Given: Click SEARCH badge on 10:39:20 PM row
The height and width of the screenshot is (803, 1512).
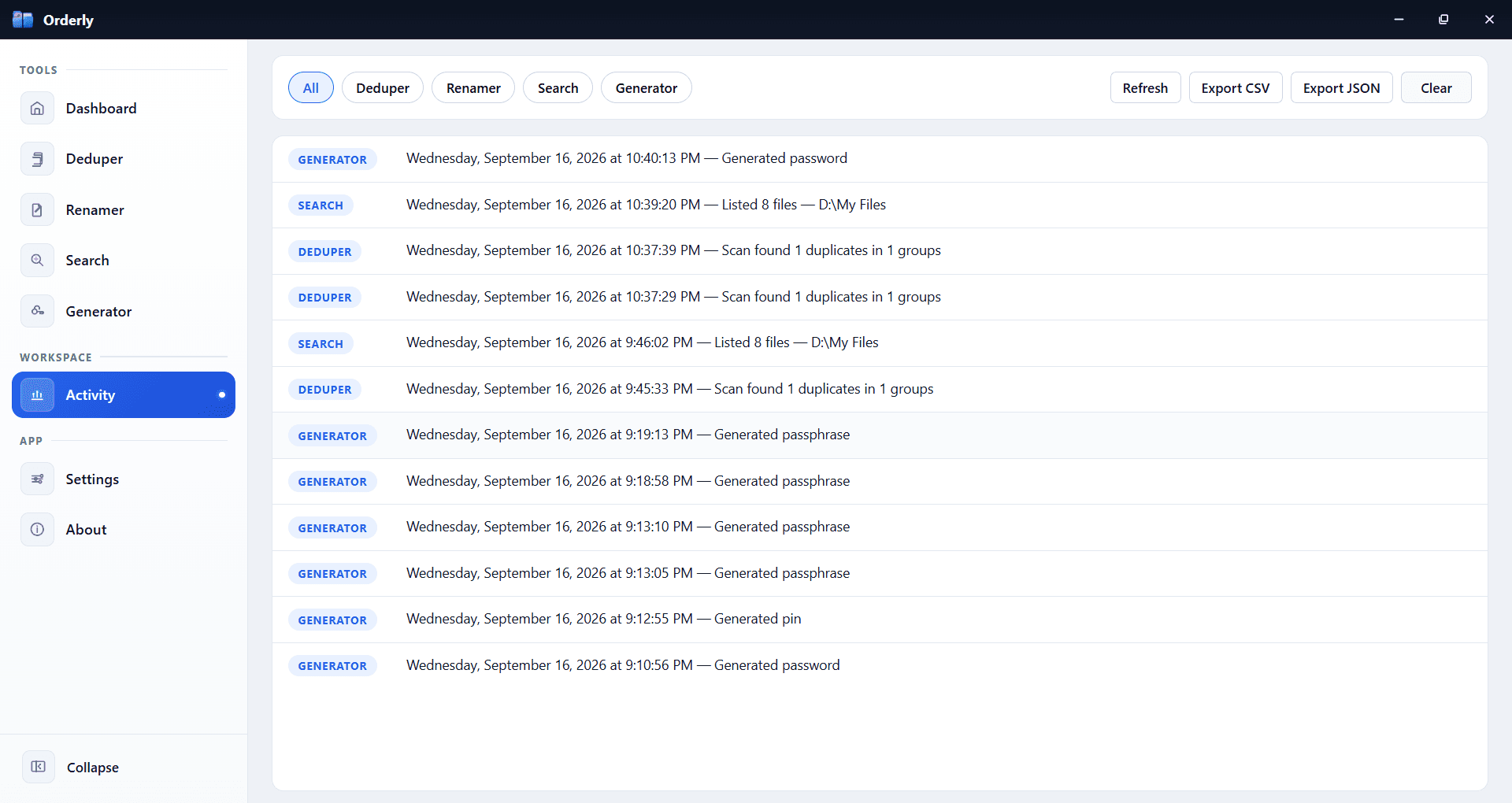Looking at the screenshot, I should [321, 205].
